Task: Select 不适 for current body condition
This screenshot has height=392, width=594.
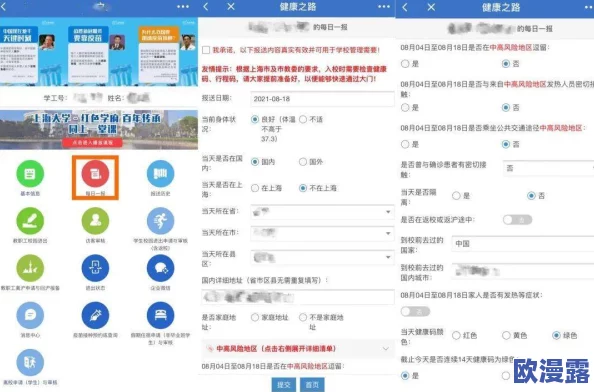Action: [303, 120]
